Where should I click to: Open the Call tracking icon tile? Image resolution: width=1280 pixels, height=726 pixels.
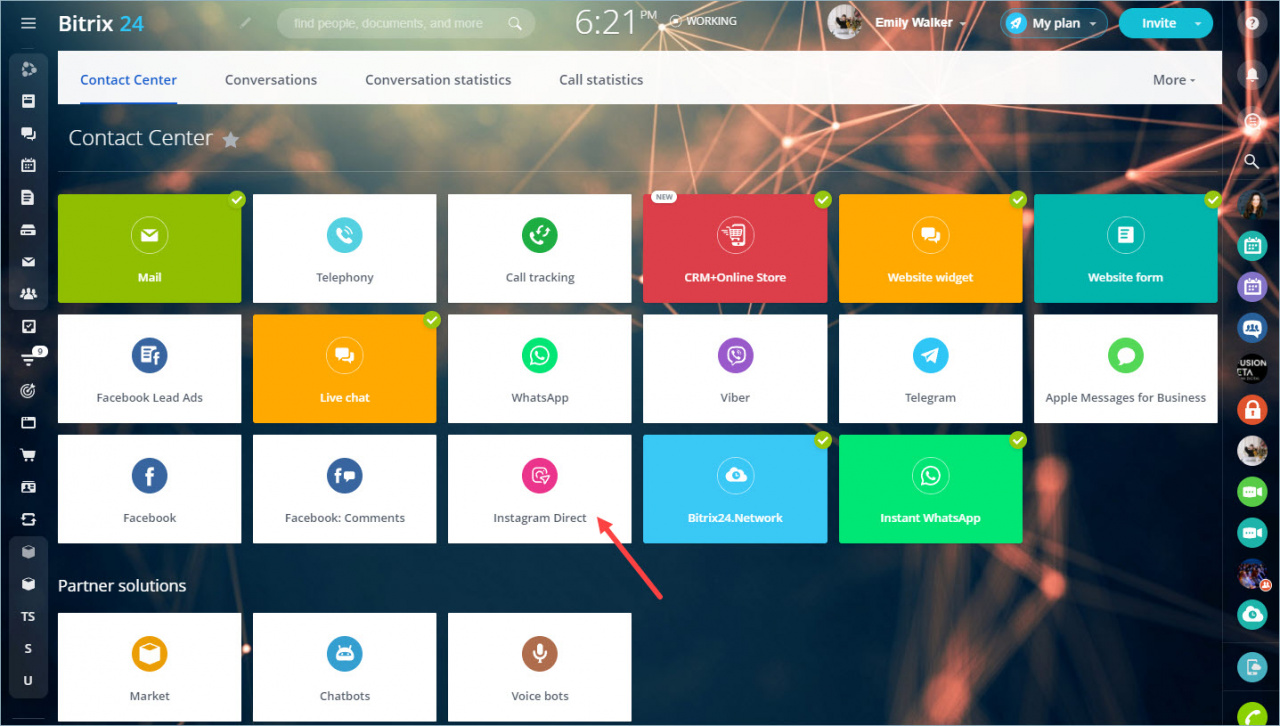click(x=540, y=236)
